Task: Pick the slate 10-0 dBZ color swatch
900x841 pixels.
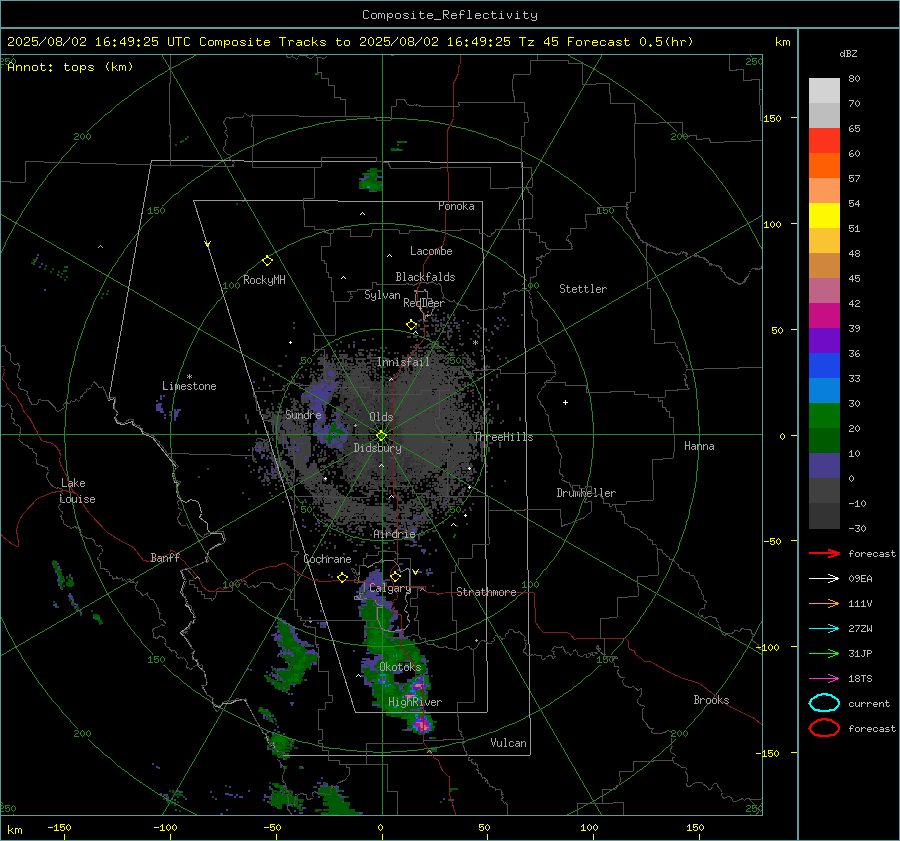Action: [824, 466]
